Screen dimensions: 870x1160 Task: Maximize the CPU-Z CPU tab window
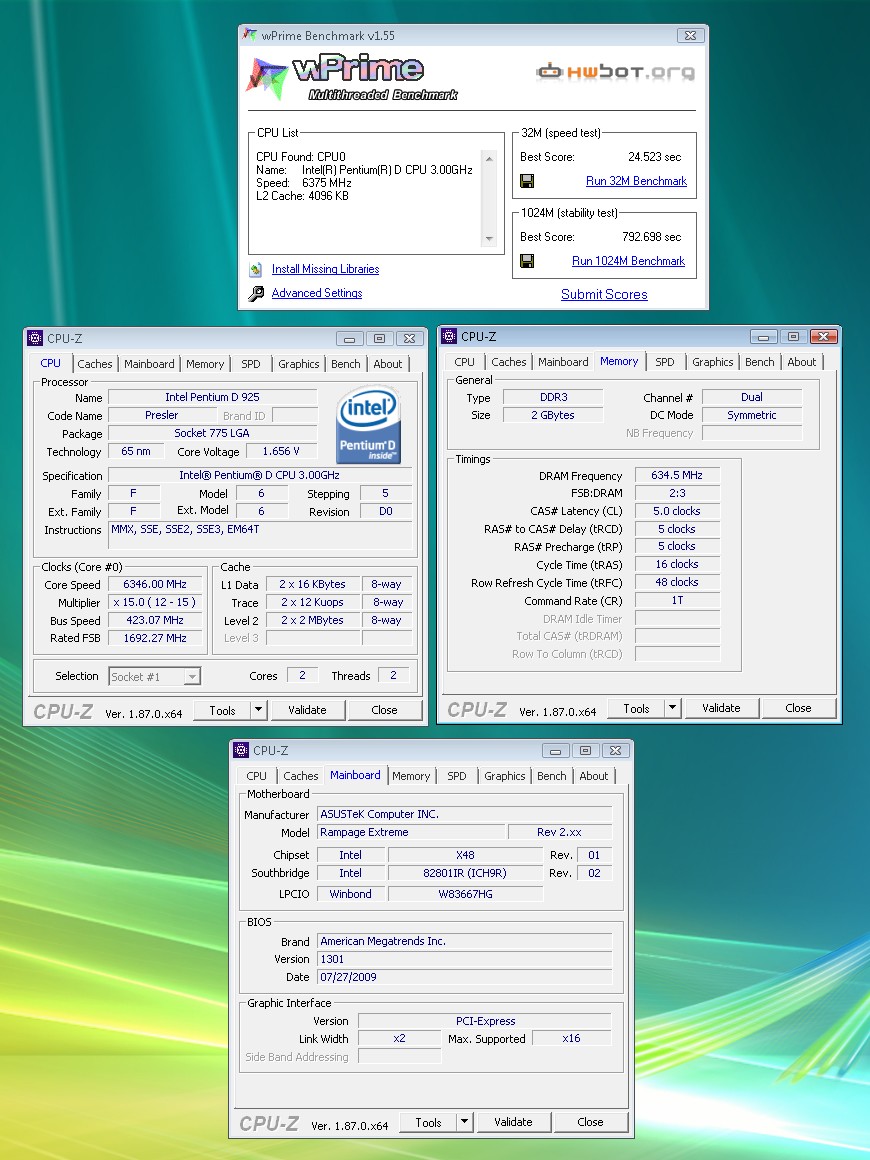tap(380, 339)
